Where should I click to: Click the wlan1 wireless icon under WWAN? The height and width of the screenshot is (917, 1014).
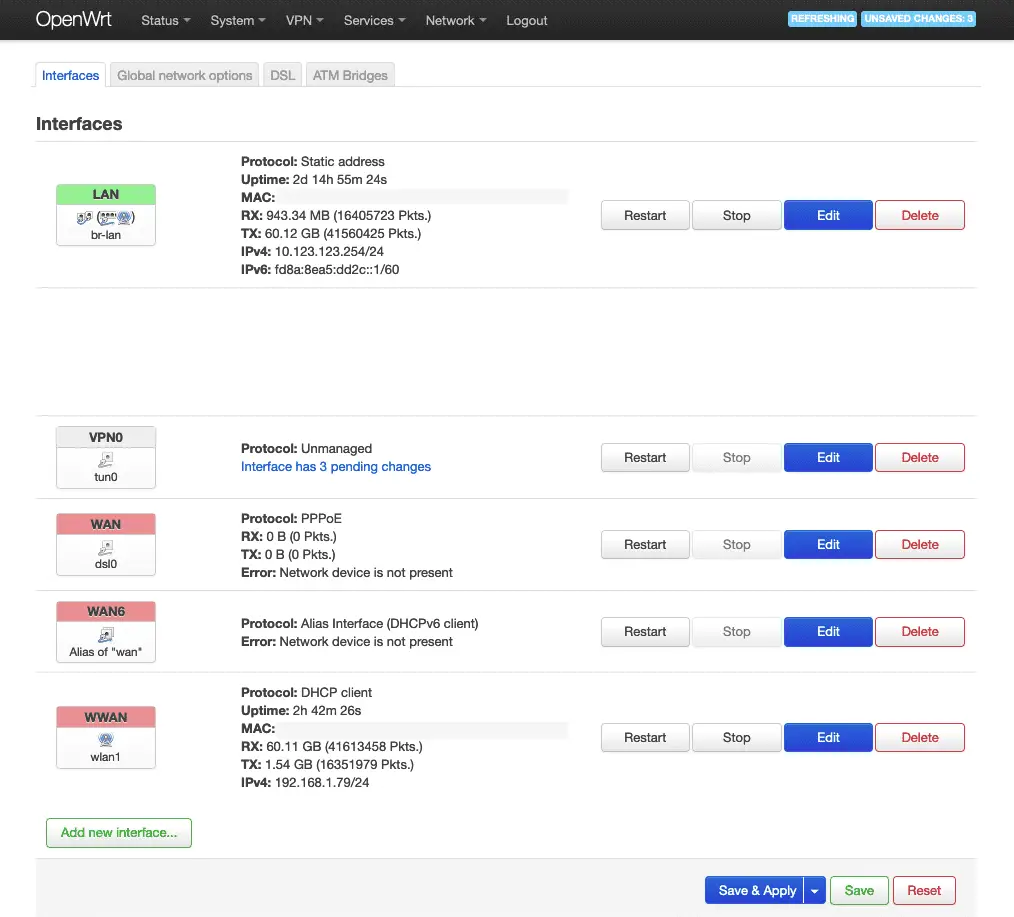[105, 738]
